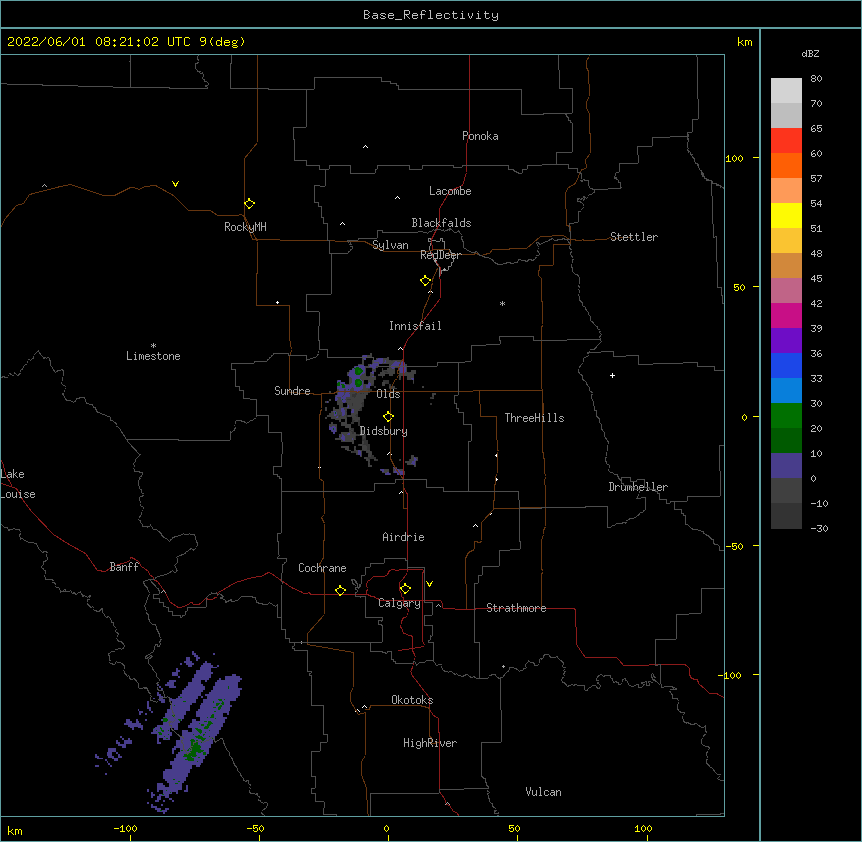Click the Stettler label
This screenshot has height=842, width=862.
[634, 237]
